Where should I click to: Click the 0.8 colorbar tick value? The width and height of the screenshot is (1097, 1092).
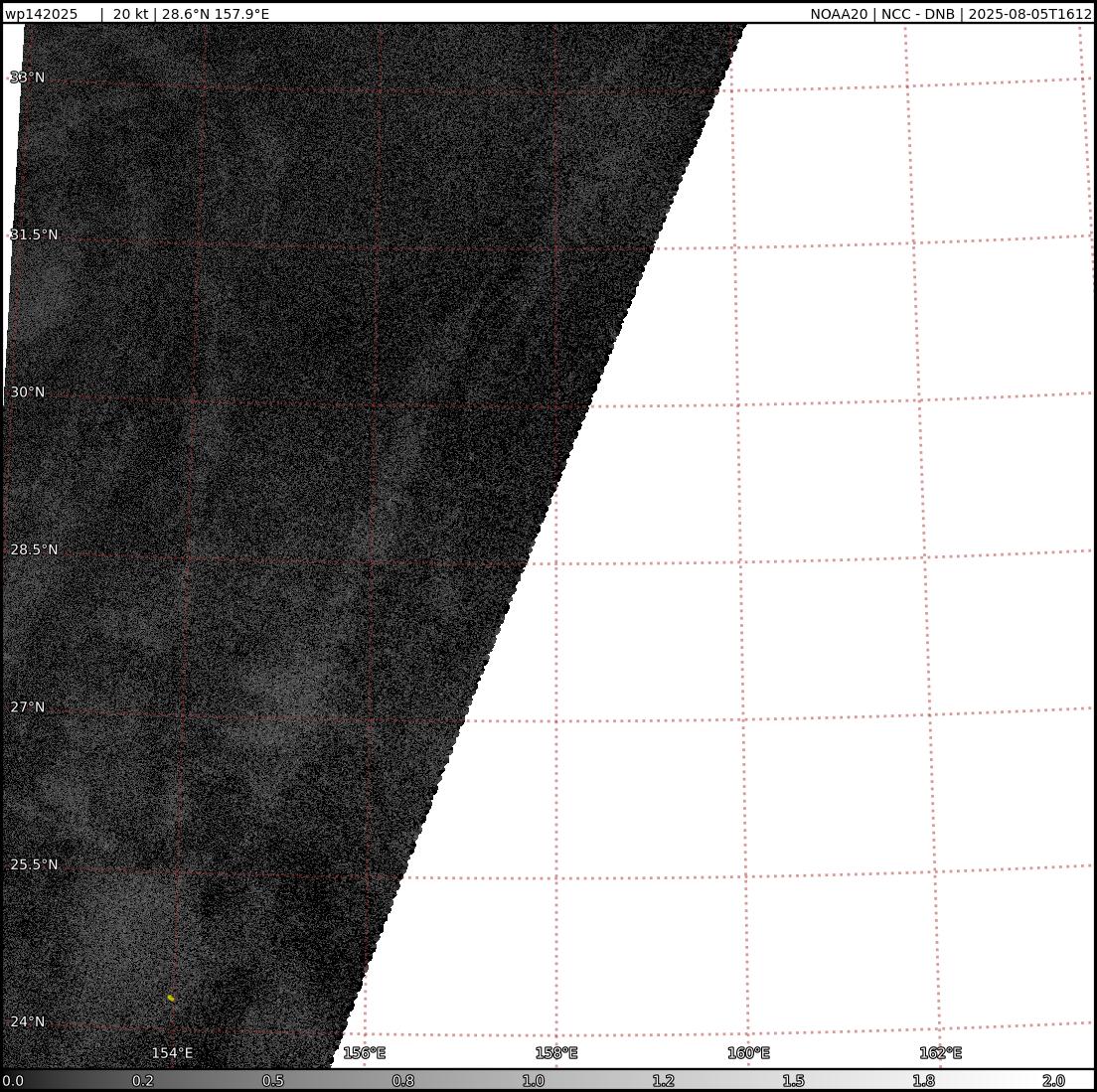403,1081
